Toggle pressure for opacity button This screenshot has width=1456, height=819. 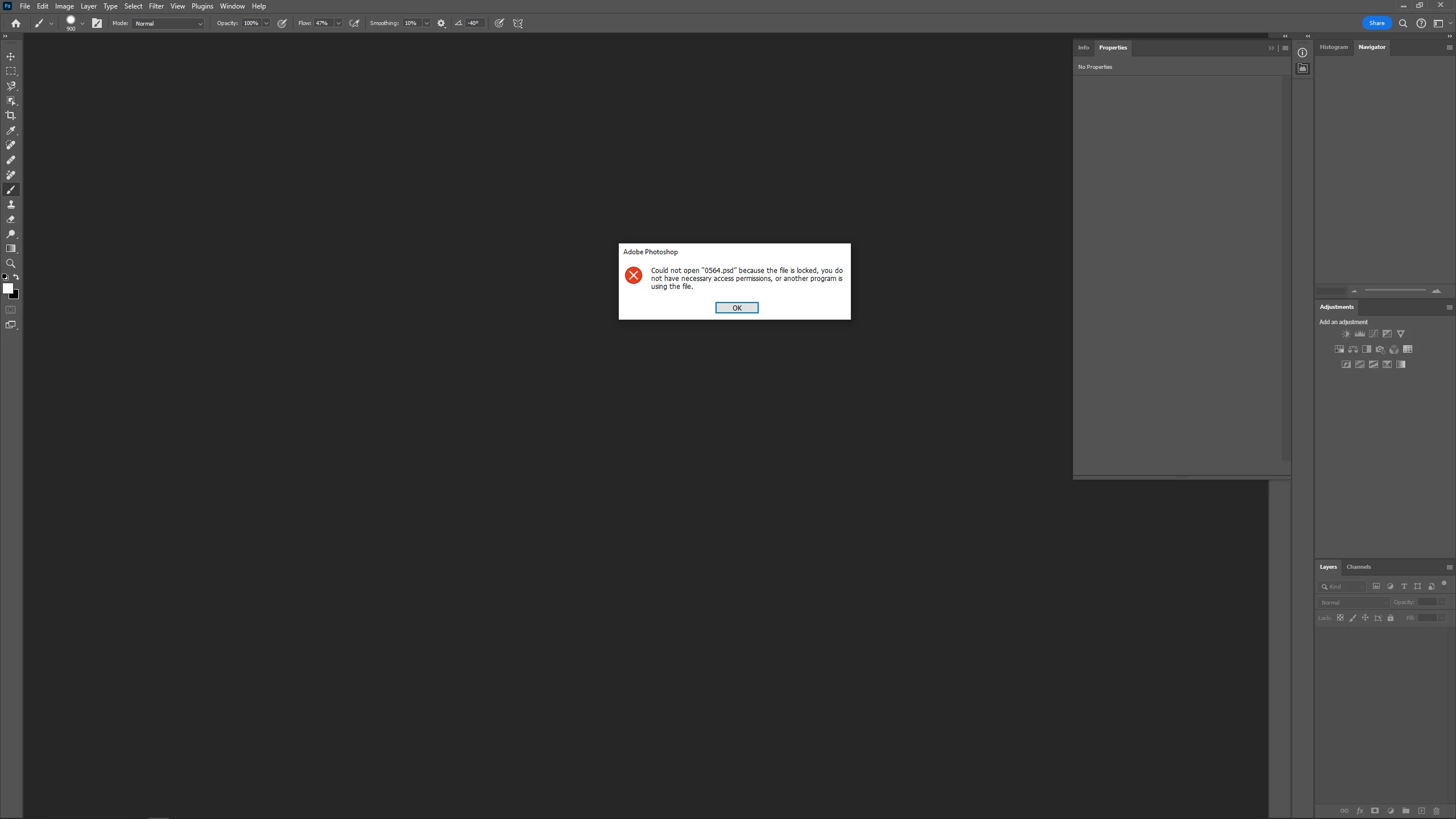coord(282,23)
